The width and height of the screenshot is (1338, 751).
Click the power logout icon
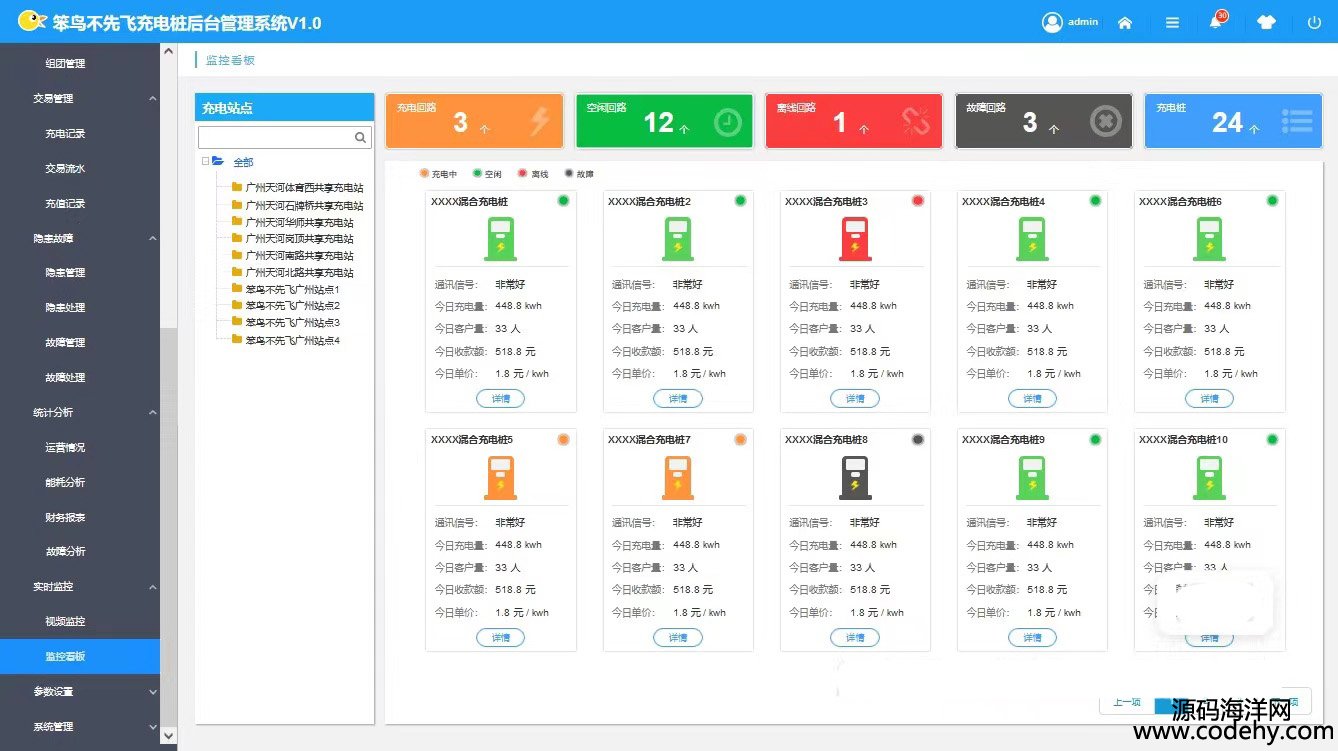pos(1314,23)
